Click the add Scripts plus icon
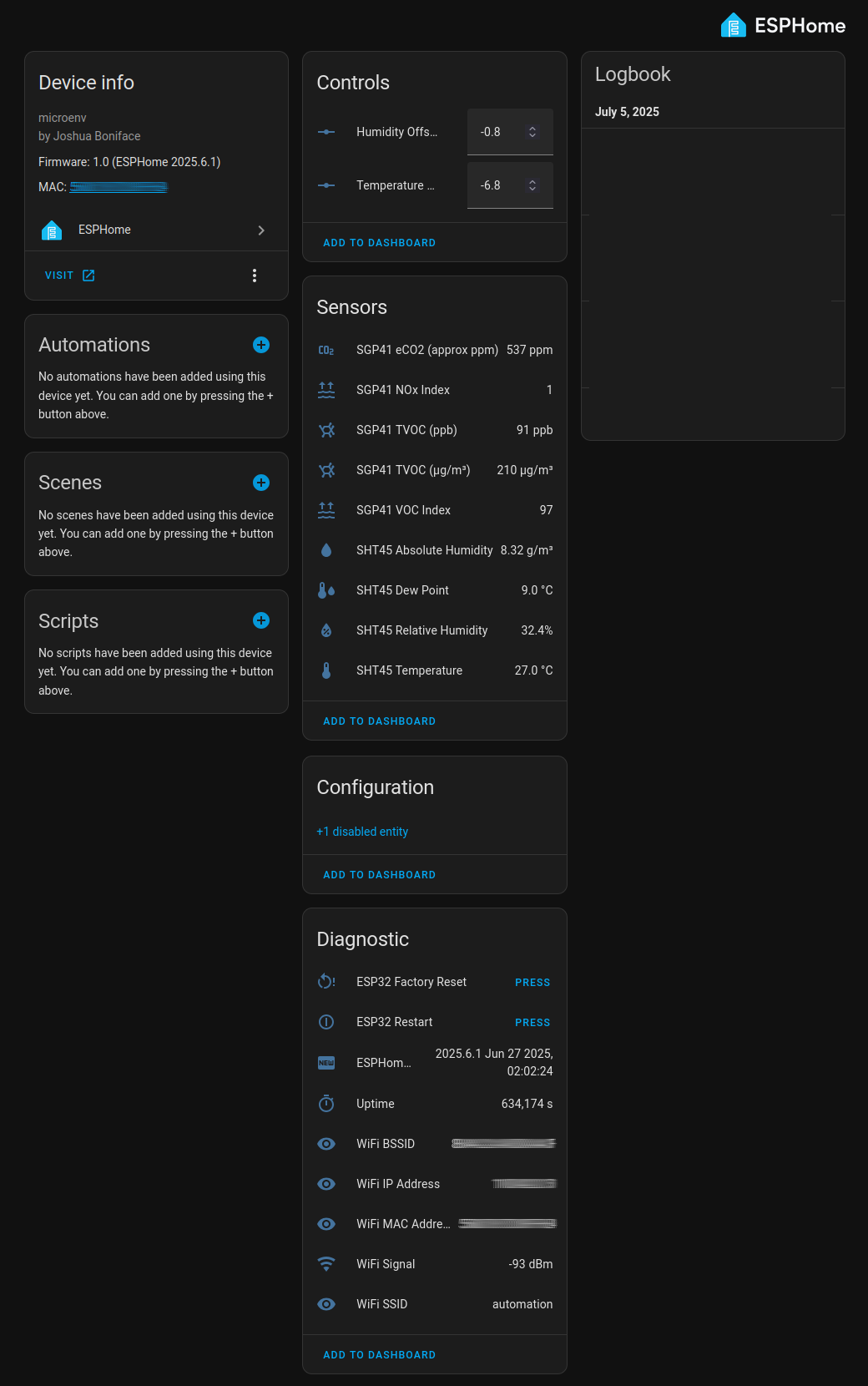The width and height of the screenshot is (868, 1386). click(261, 620)
